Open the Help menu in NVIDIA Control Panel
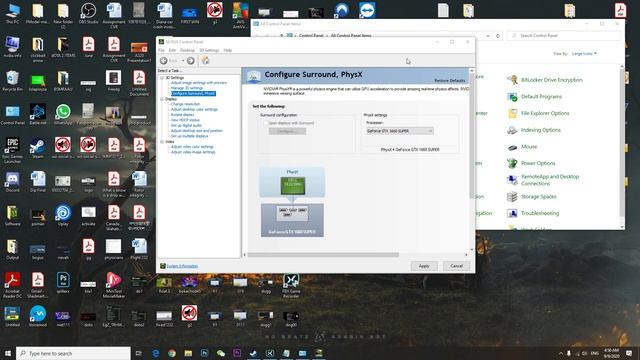 pyautogui.click(x=228, y=50)
